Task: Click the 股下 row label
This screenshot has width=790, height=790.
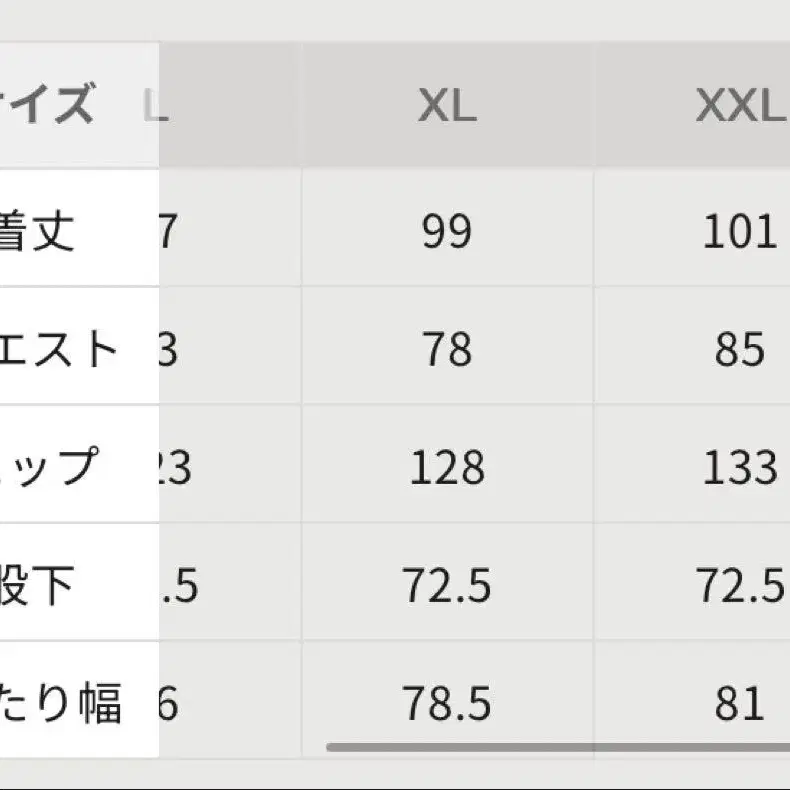Action: [40, 586]
